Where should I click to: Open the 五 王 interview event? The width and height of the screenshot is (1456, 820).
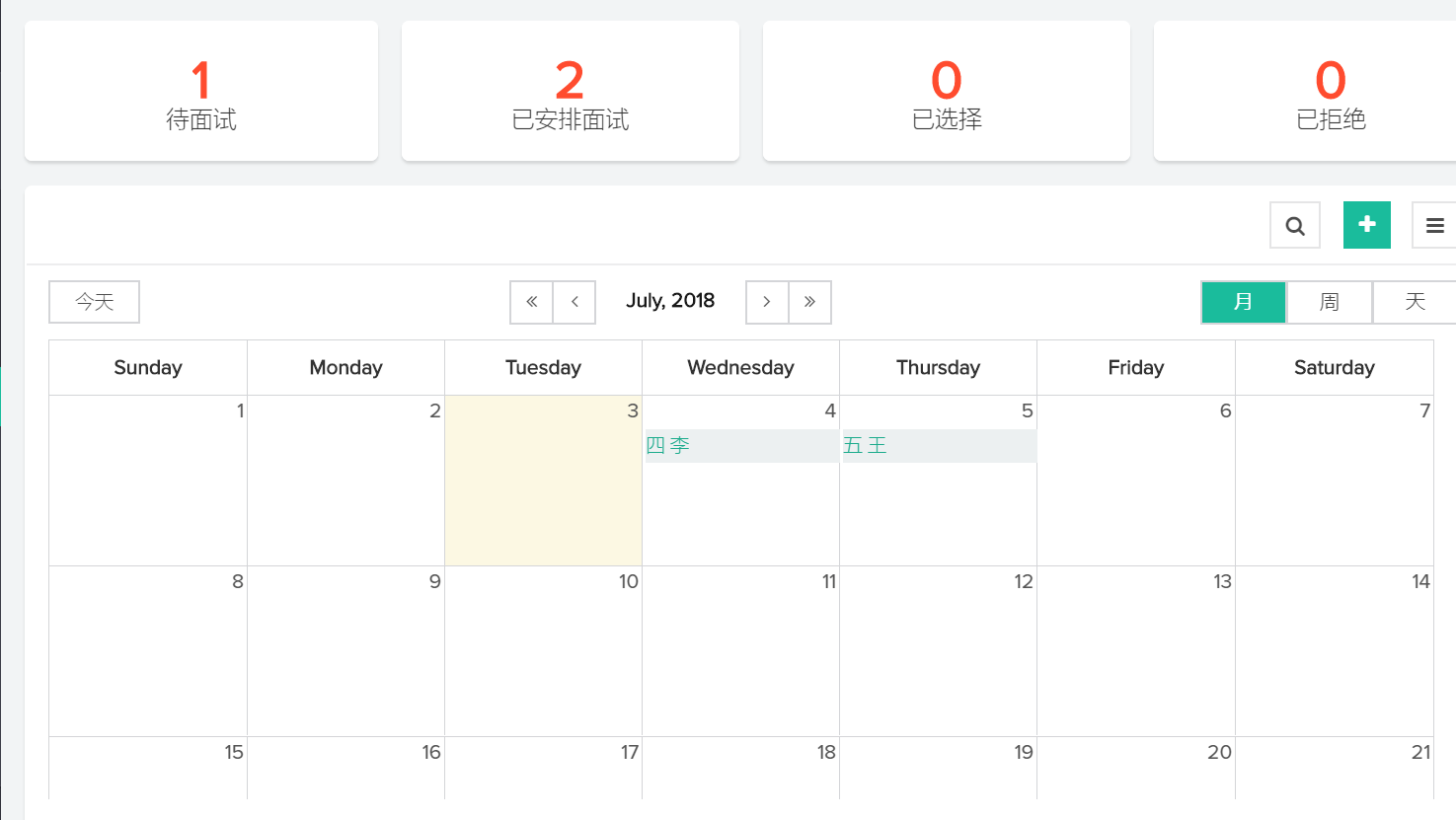pyautogui.click(x=938, y=446)
